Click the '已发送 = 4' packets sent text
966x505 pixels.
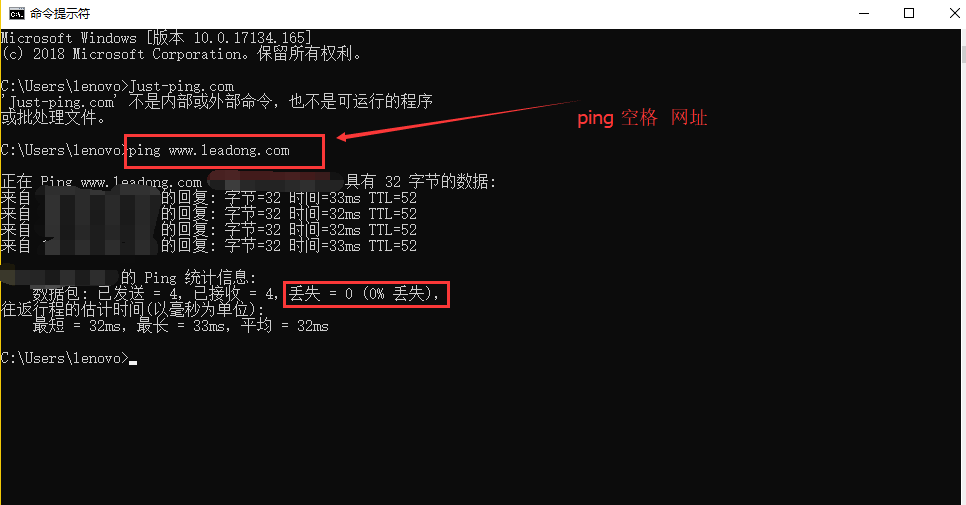click(139, 294)
